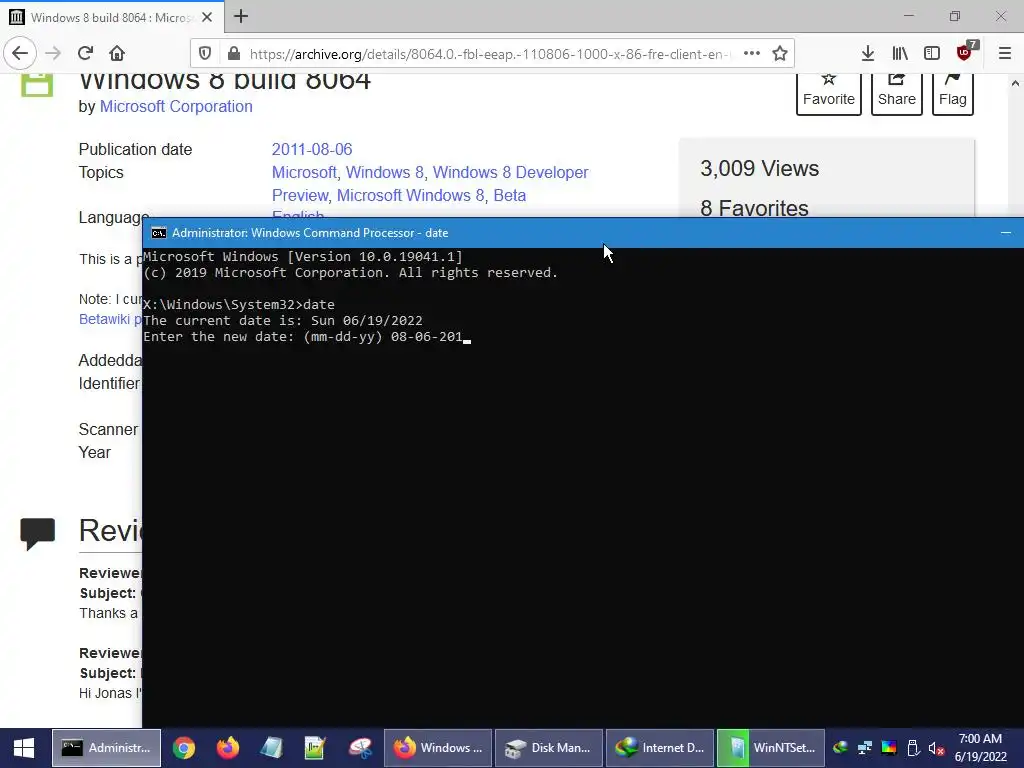Screen dimensions: 1024x768
Task: Select the Windows 8 build 8064 tab
Action: point(112,17)
